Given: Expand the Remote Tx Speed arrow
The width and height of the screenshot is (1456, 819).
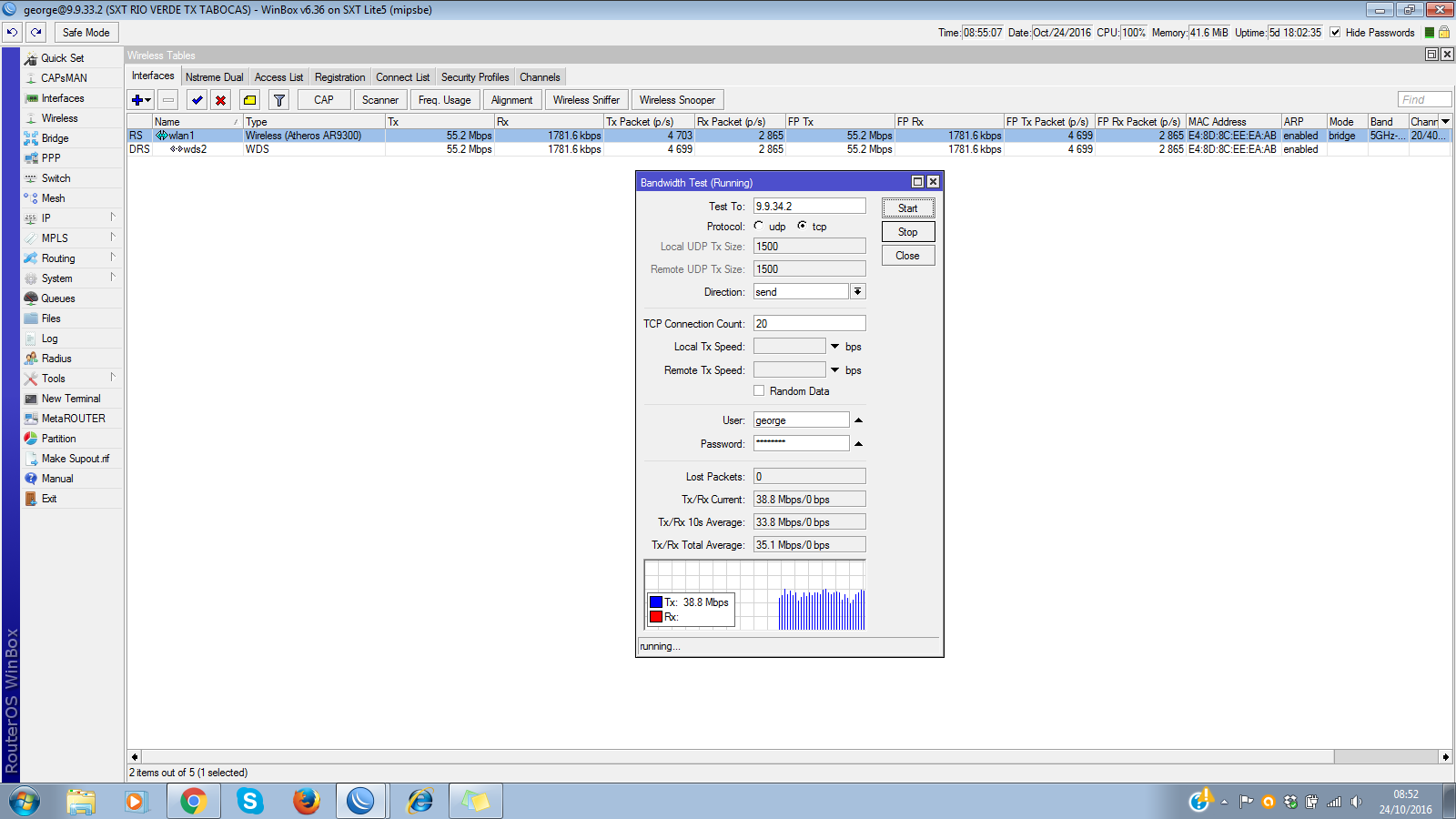Looking at the screenshot, I should (x=834, y=370).
